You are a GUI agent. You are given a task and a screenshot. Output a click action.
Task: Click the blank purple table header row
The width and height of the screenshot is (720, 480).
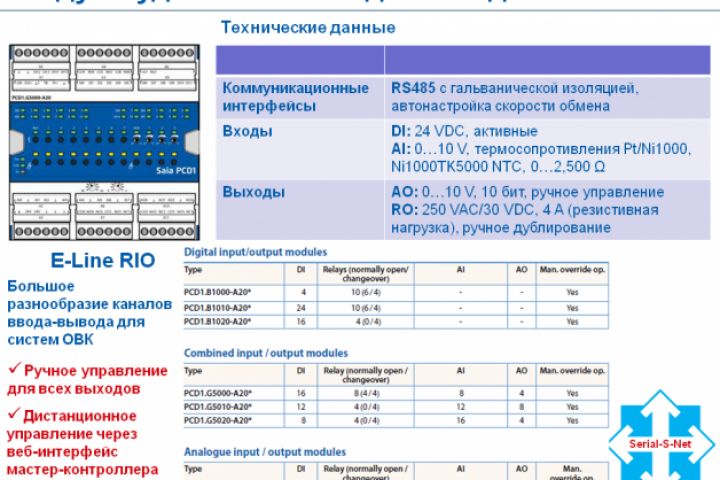pos(463,60)
